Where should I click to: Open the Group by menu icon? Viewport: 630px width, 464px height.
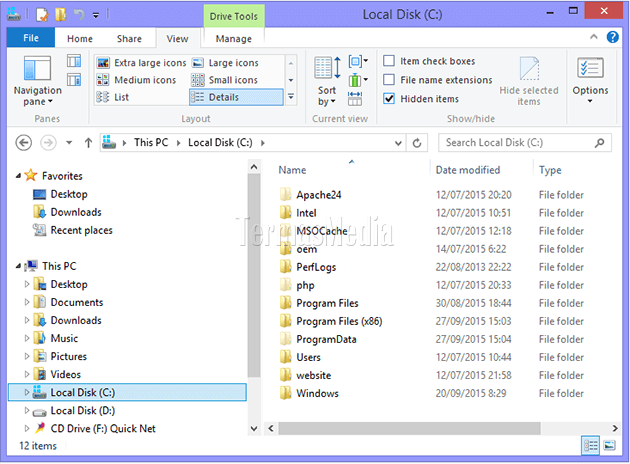tap(358, 61)
